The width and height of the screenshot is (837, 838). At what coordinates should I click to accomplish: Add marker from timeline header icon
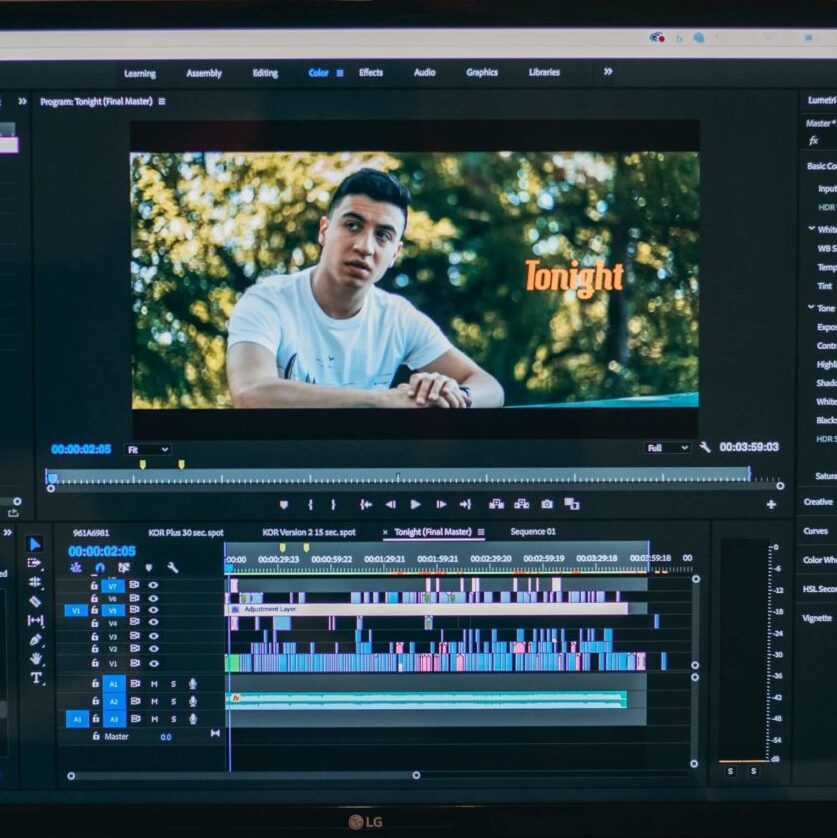click(149, 568)
